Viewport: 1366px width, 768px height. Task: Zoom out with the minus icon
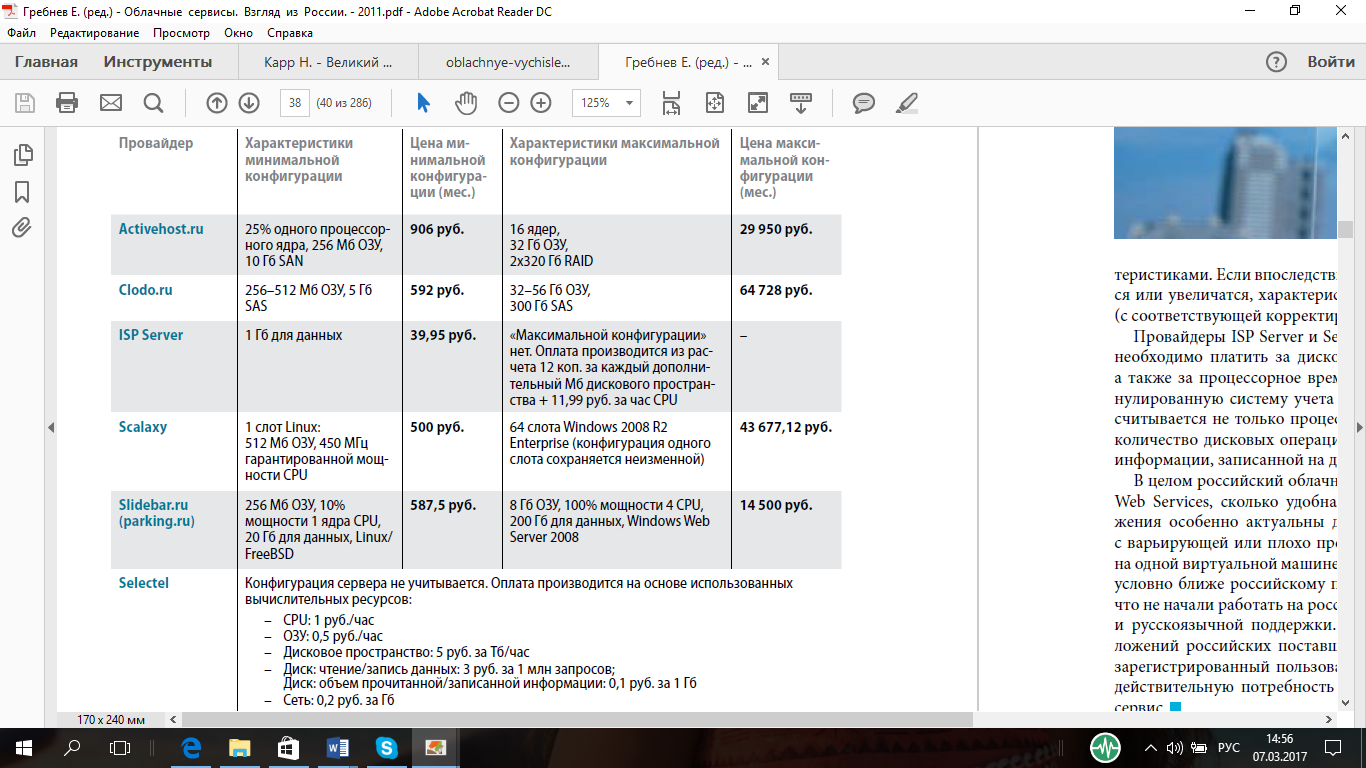point(509,102)
